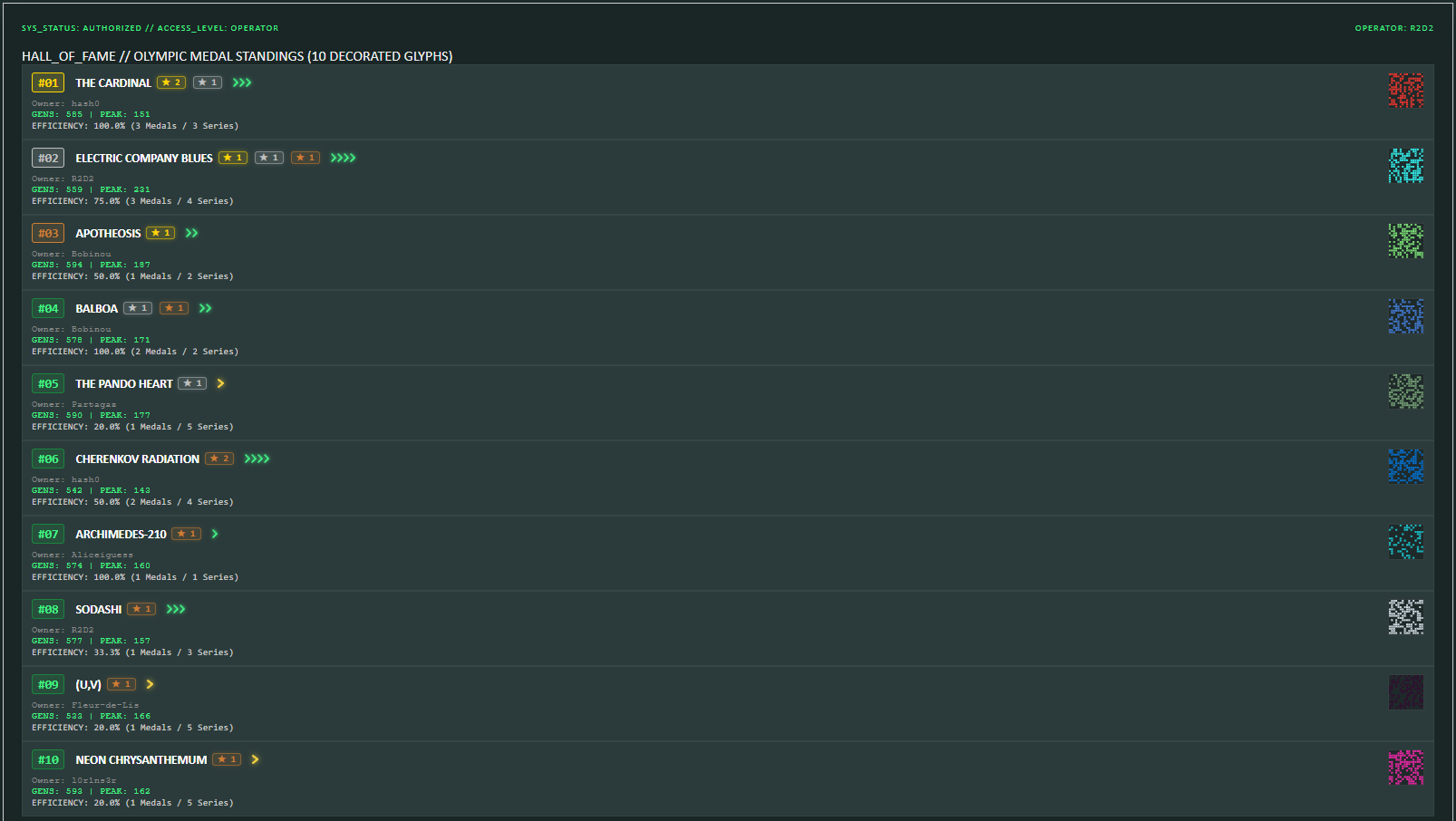Viewport: 1456px width, 821px height.
Task: Click Electric Company Blues silver medal badge
Action: [269, 158]
